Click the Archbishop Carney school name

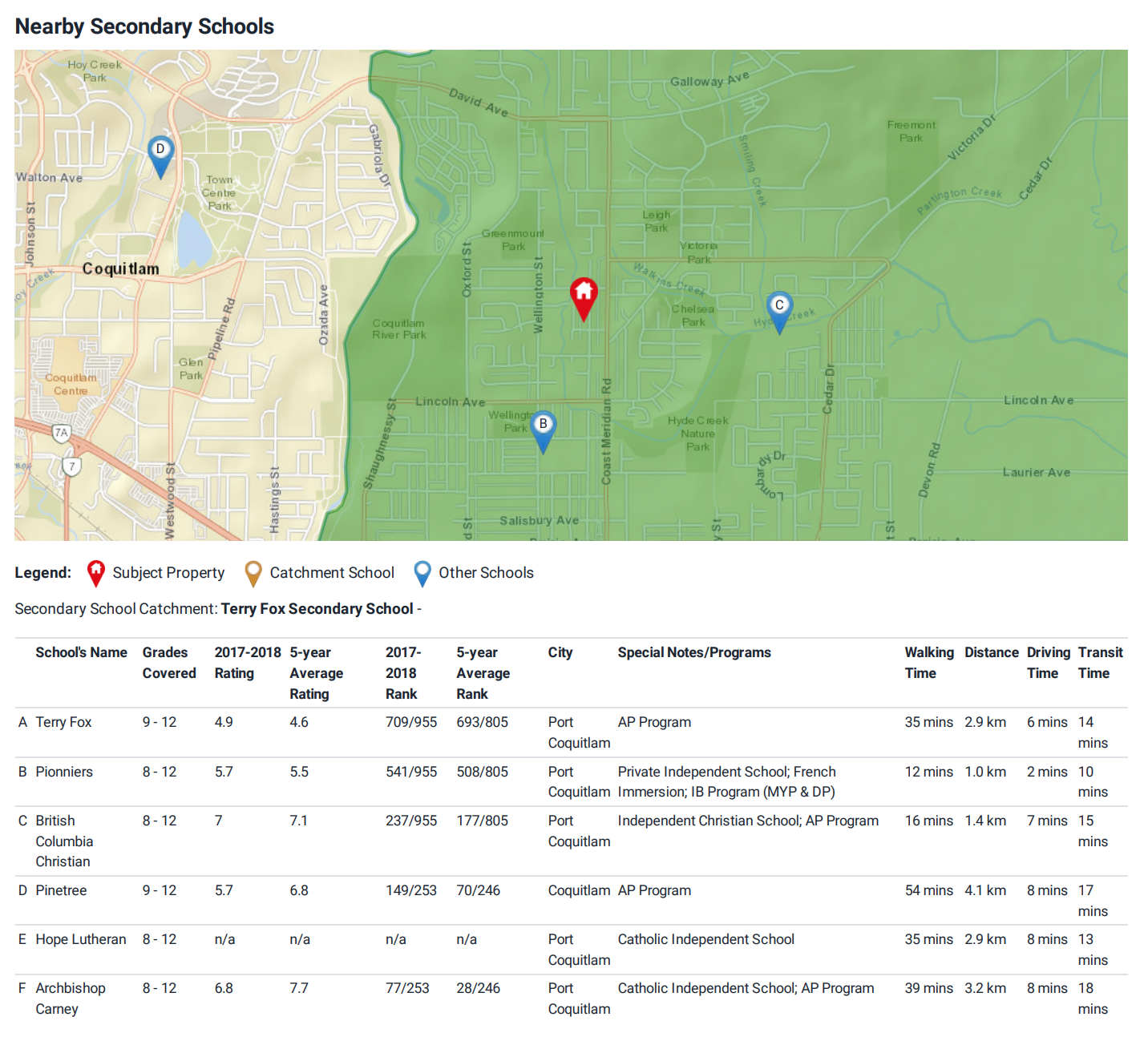71,999
